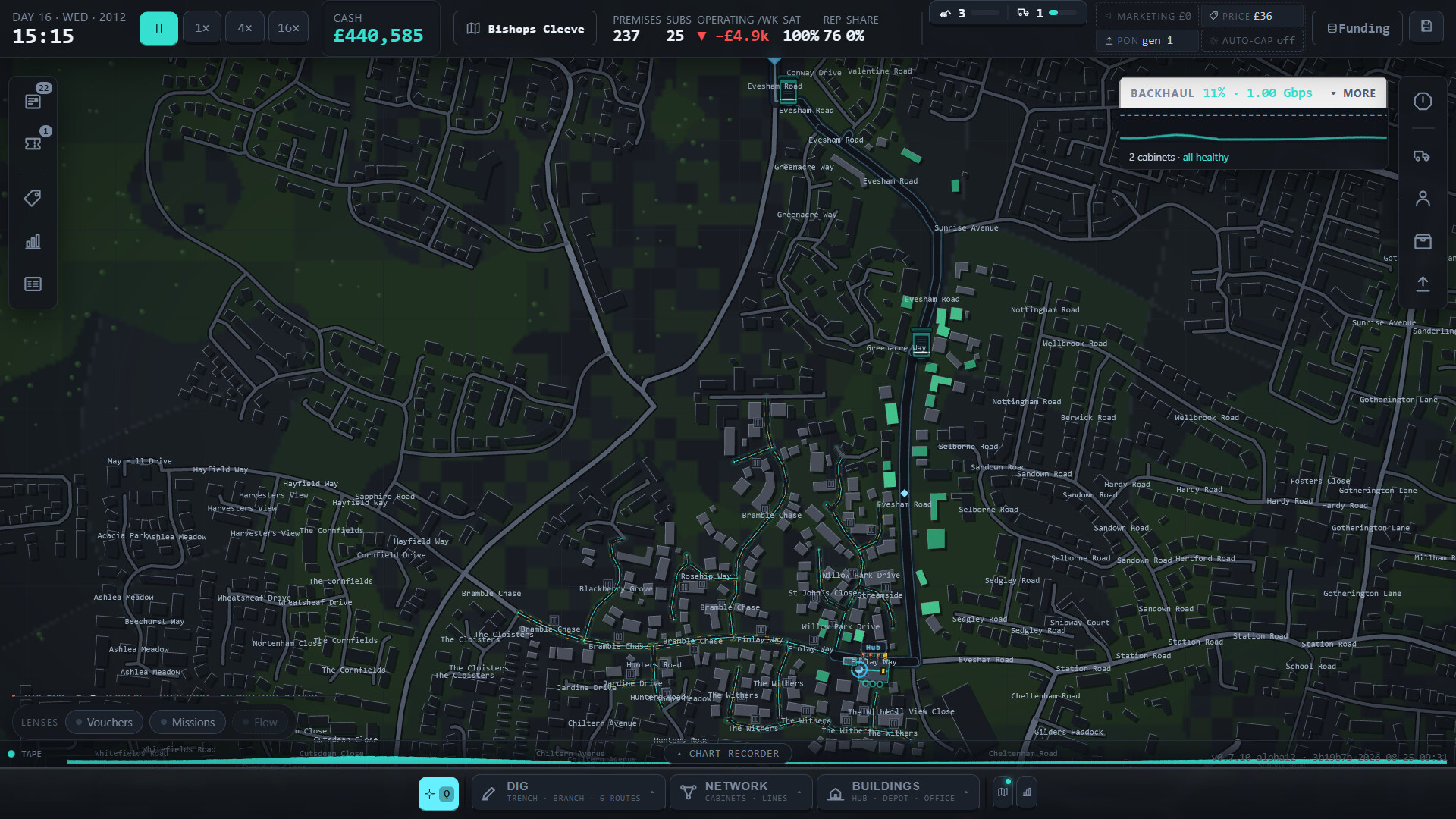Click the save disk icon in top bar
This screenshot has width=1456, height=819.
point(1426,27)
